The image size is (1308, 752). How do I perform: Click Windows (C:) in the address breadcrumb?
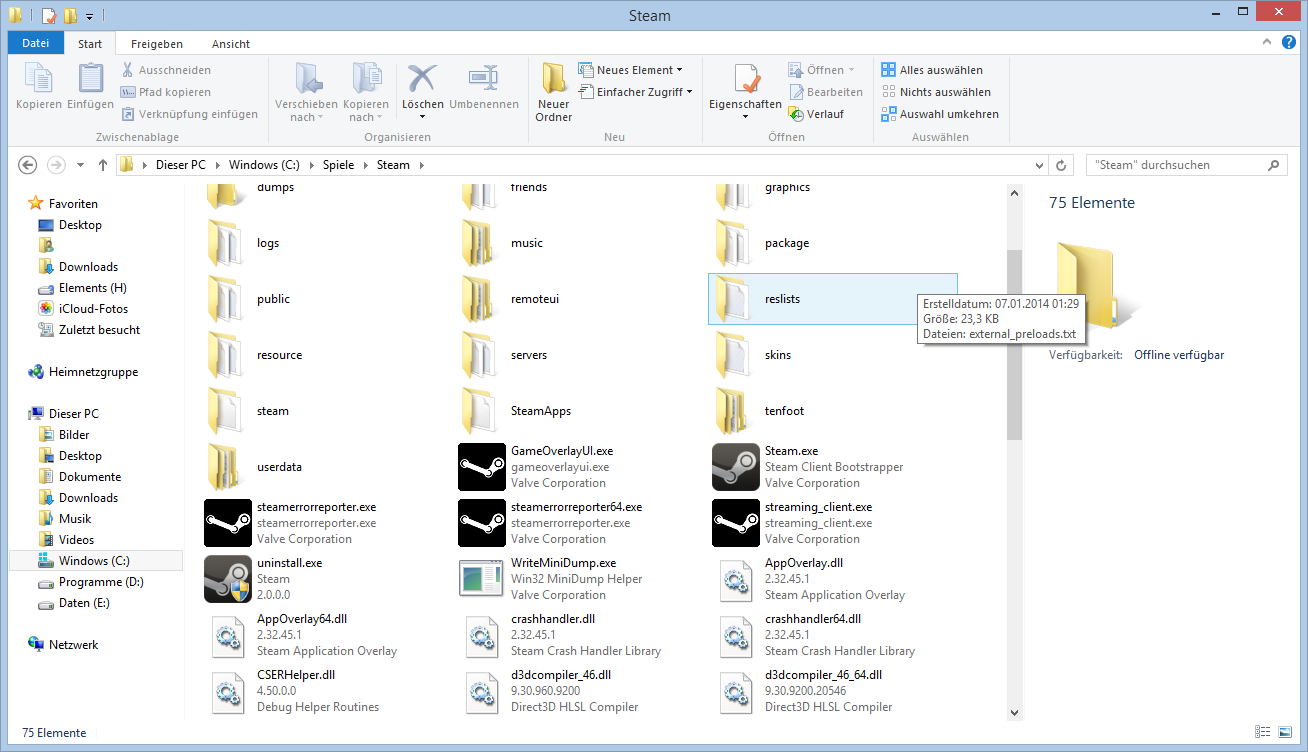pos(264,165)
